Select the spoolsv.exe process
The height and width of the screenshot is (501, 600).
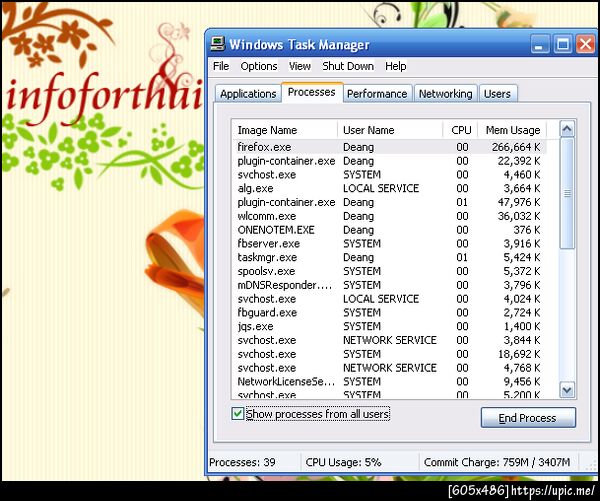(390, 271)
